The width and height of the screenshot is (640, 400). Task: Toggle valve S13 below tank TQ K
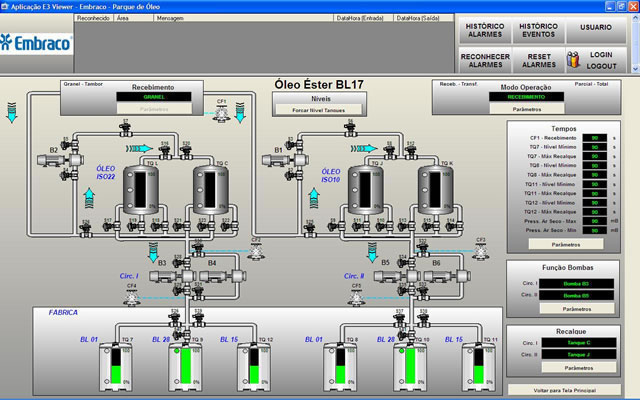coord(406,225)
